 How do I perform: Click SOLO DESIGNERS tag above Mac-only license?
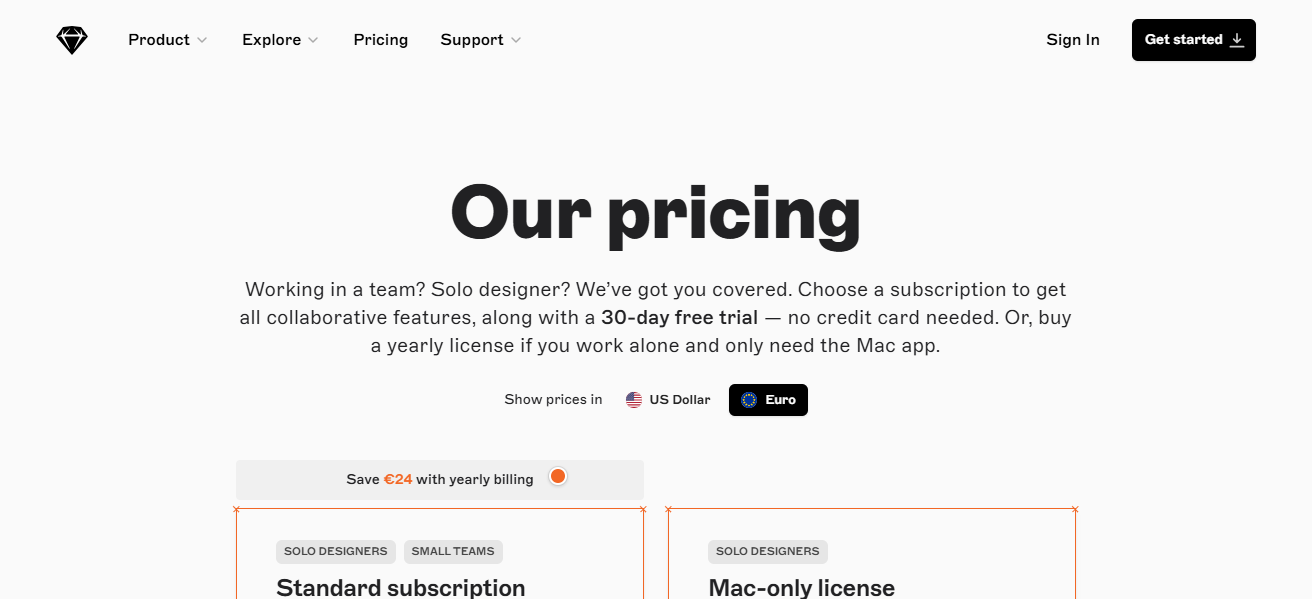(x=767, y=551)
